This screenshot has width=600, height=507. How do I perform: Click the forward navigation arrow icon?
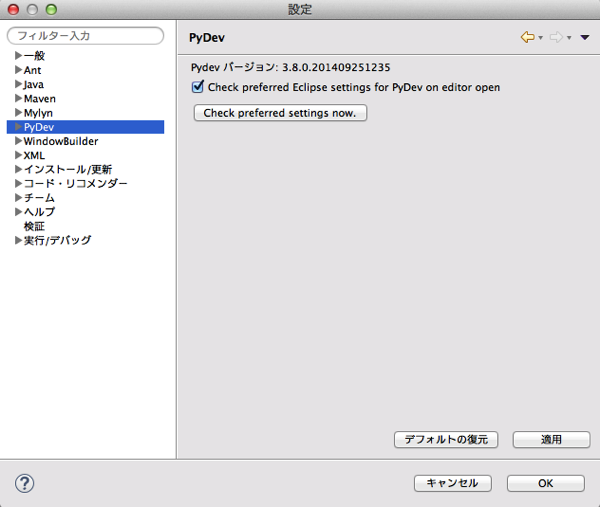pos(556,37)
